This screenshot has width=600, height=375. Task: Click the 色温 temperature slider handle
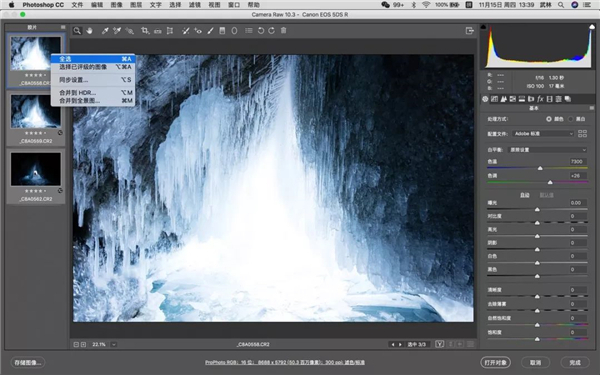[540, 168]
